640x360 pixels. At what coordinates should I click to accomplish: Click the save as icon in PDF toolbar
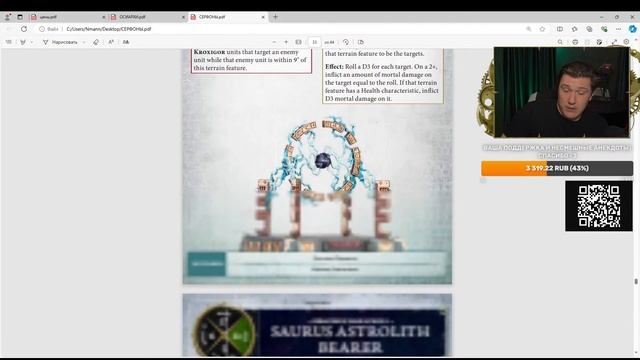(x=599, y=42)
